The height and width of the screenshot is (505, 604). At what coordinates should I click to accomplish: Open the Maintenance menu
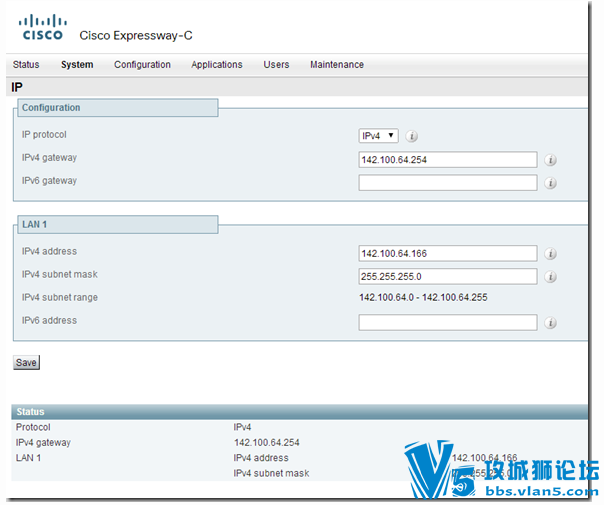click(337, 64)
